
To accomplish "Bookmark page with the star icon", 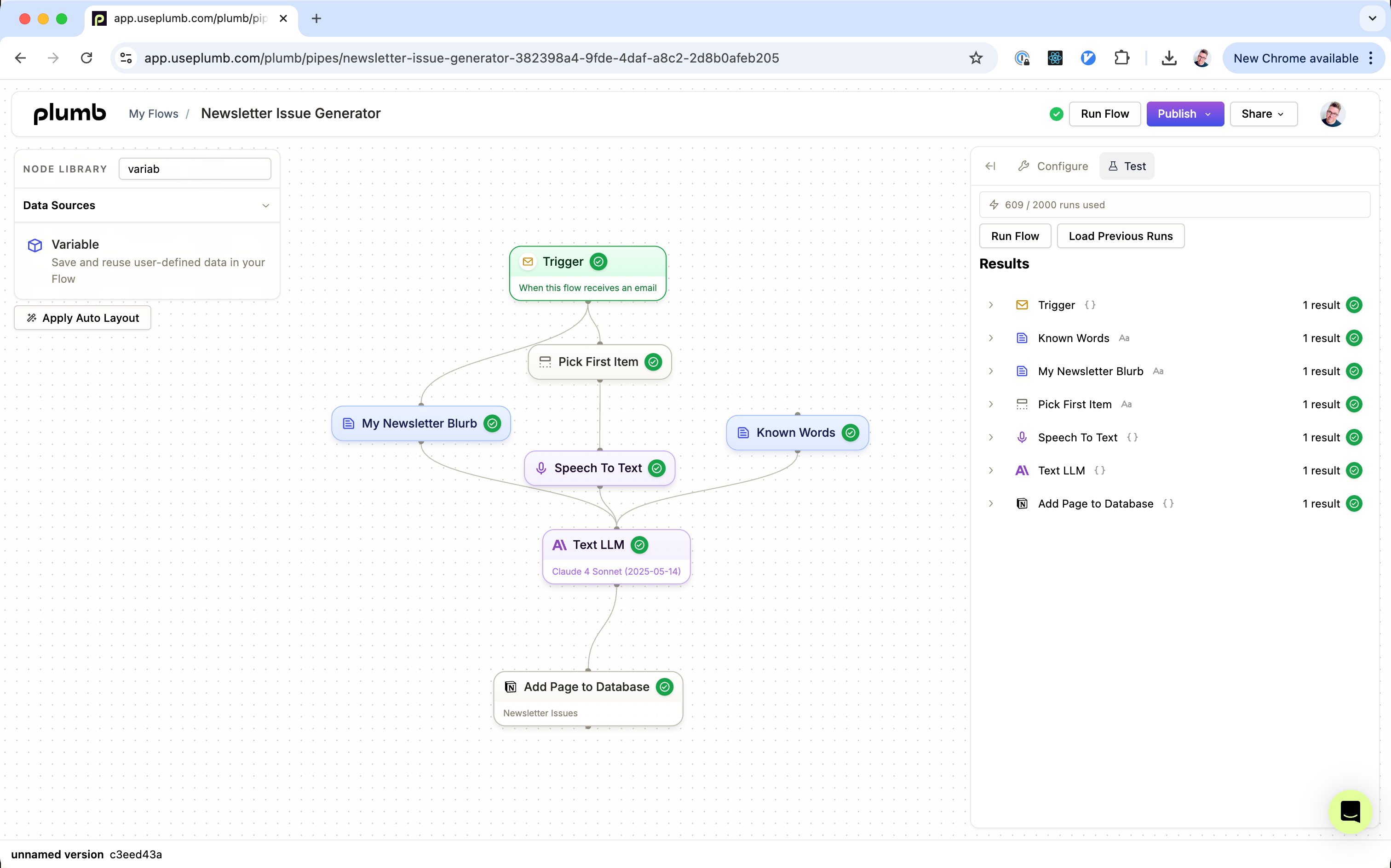I will (x=976, y=58).
